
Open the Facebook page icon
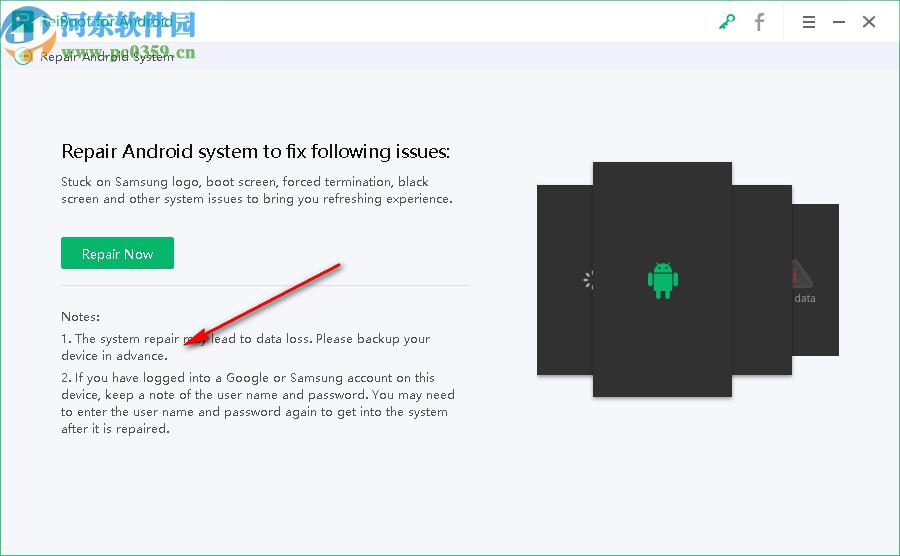759,22
